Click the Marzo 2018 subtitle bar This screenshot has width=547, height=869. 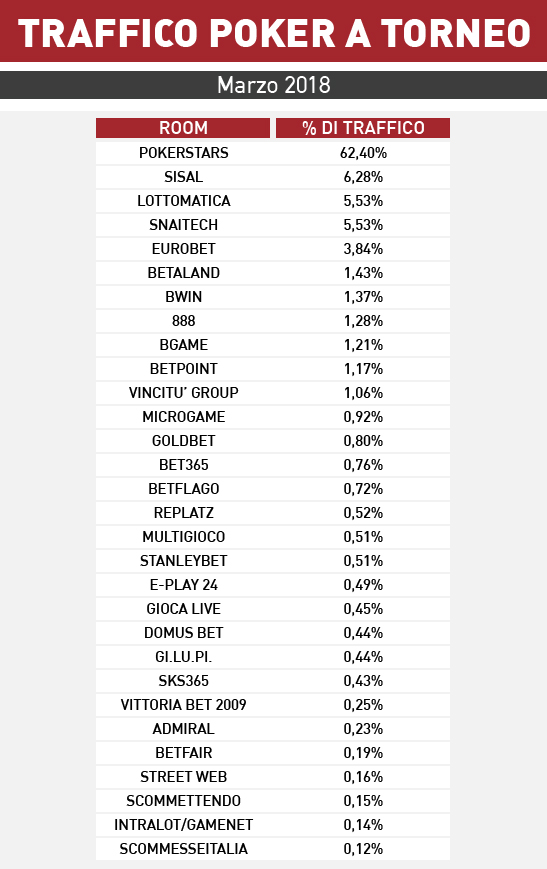[273, 85]
